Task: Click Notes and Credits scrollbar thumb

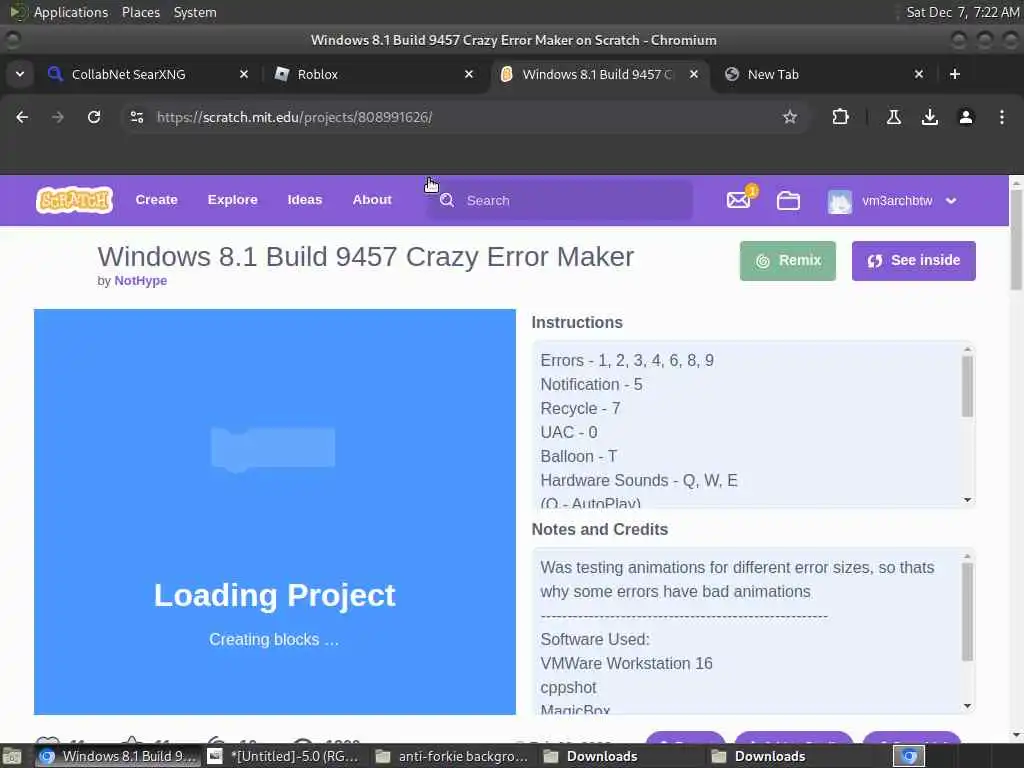Action: click(x=967, y=612)
